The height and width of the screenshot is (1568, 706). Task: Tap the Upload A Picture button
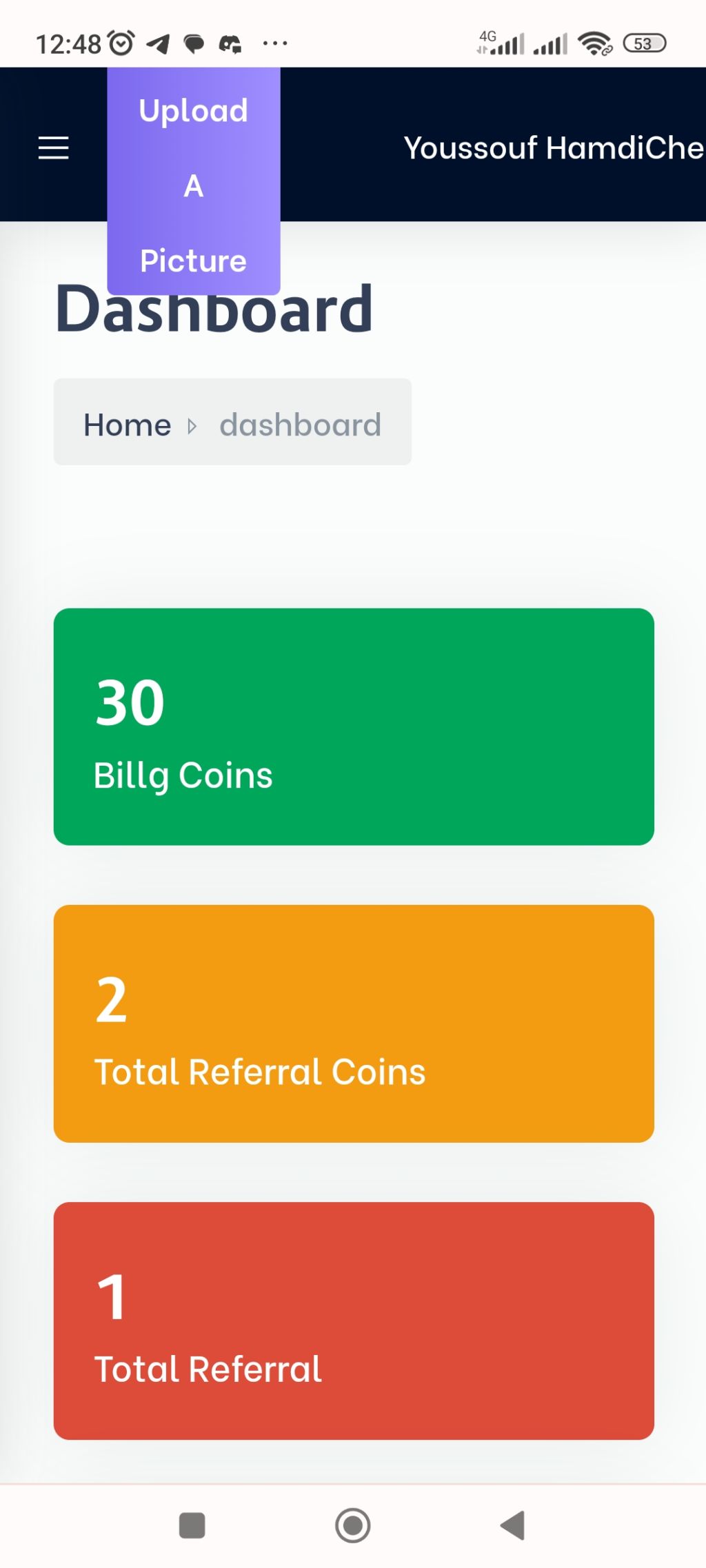[194, 181]
